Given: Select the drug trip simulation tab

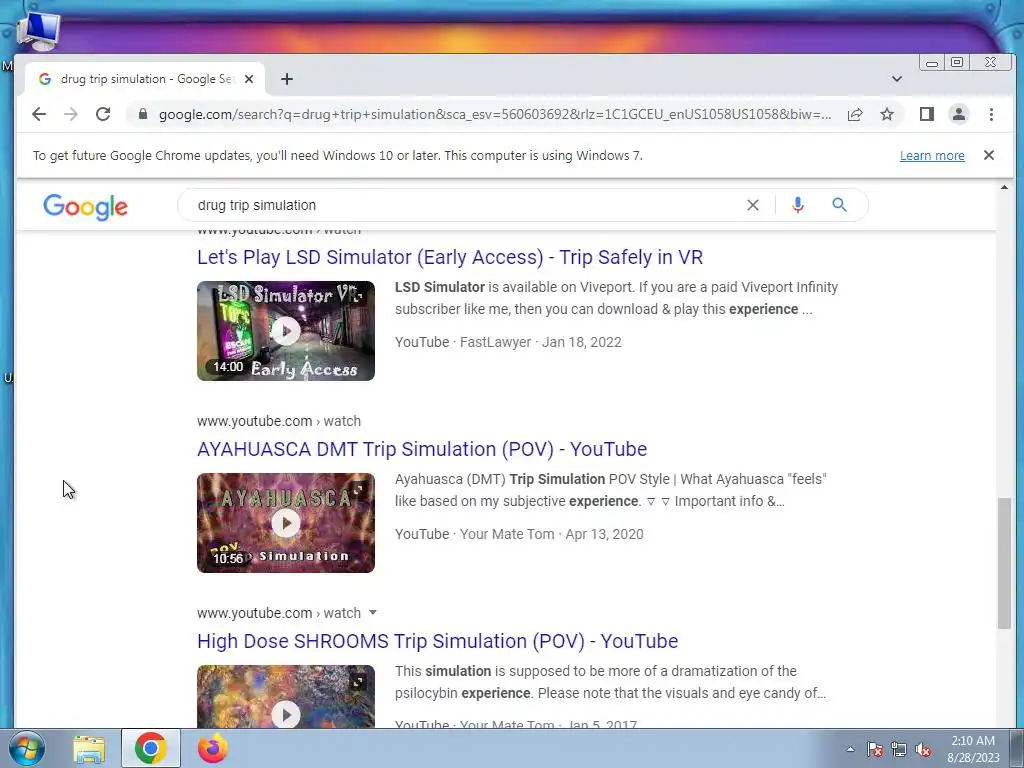Looking at the screenshot, I should pyautogui.click(x=145, y=79).
